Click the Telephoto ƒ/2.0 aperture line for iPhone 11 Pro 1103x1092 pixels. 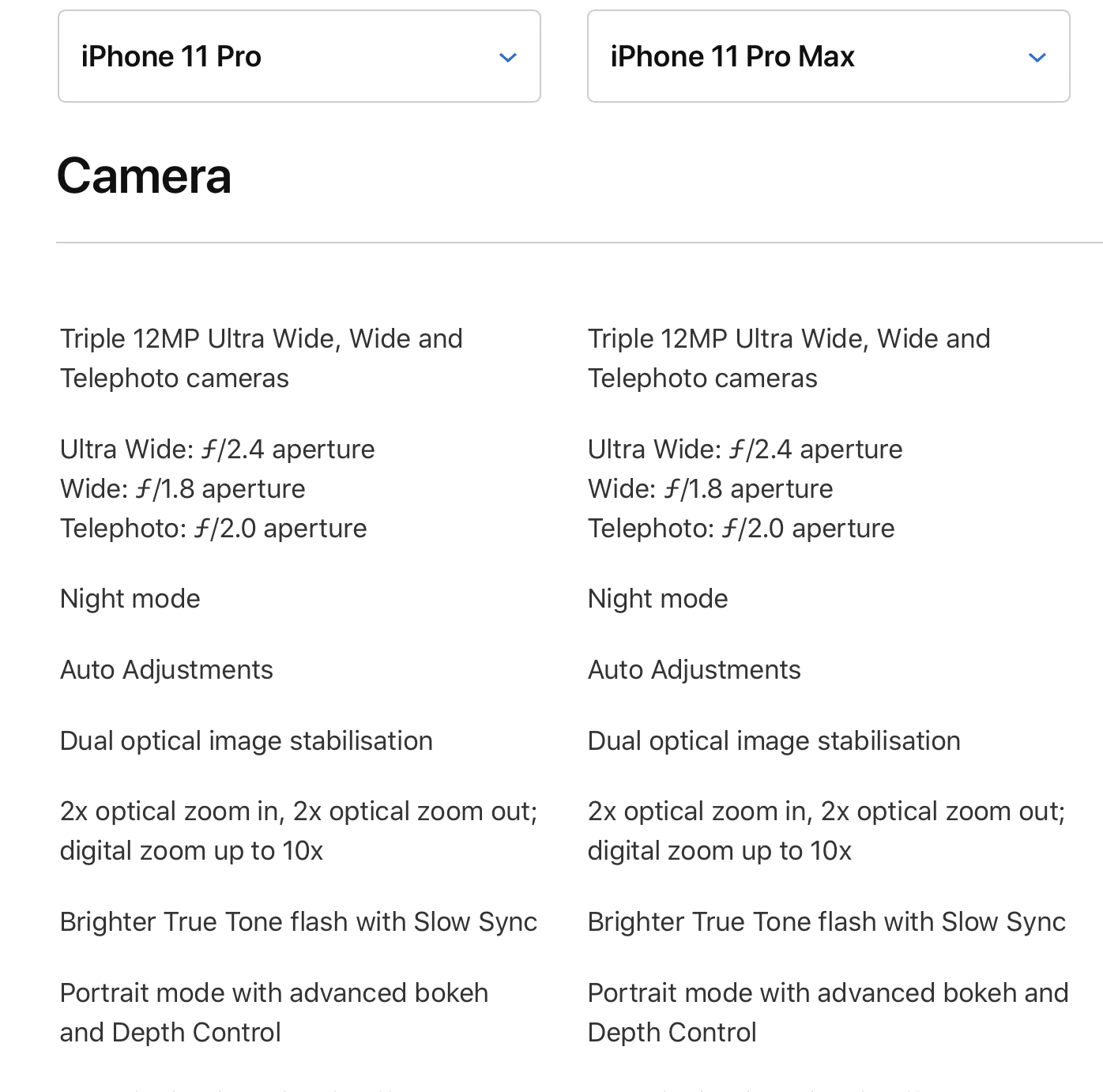[x=213, y=529]
